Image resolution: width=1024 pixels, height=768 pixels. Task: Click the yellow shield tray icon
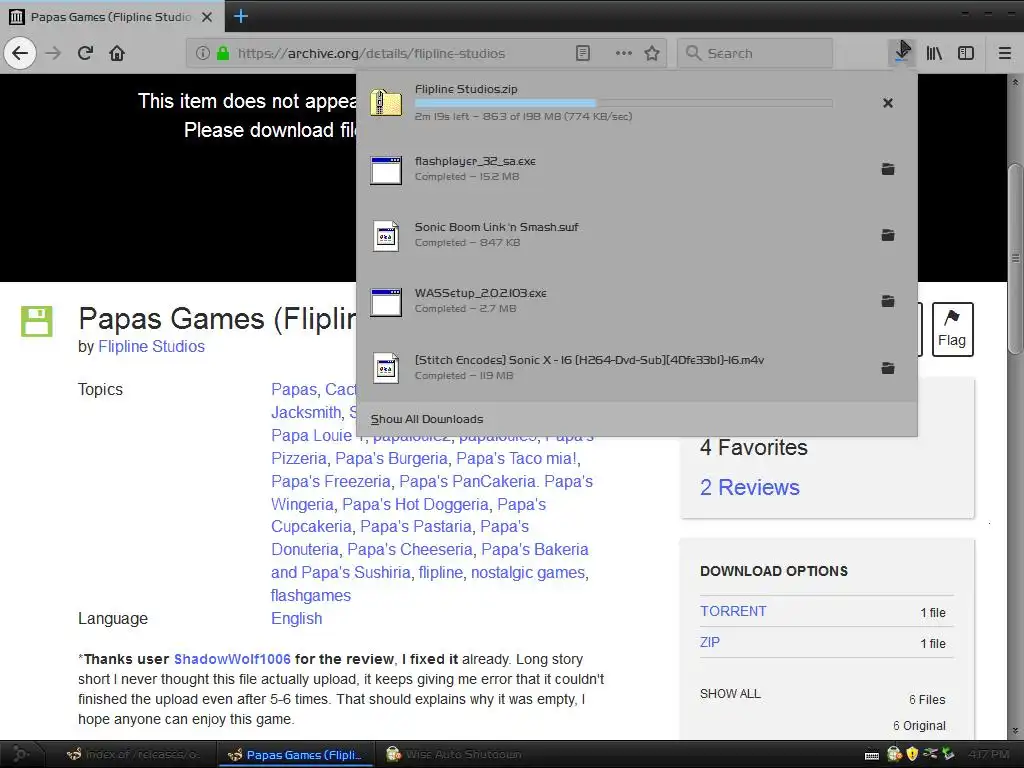(x=912, y=754)
